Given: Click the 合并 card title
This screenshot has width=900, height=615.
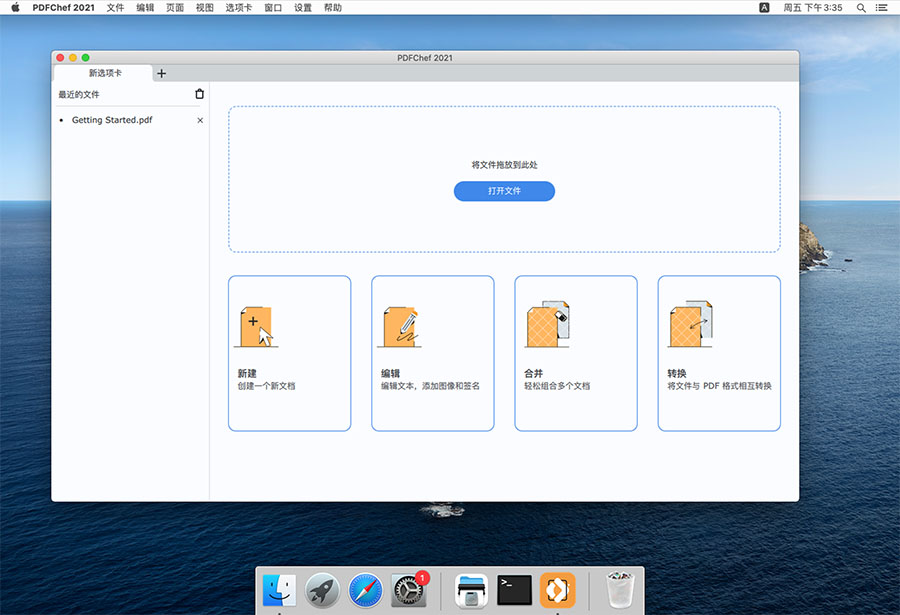Looking at the screenshot, I should pyautogui.click(x=533, y=373).
